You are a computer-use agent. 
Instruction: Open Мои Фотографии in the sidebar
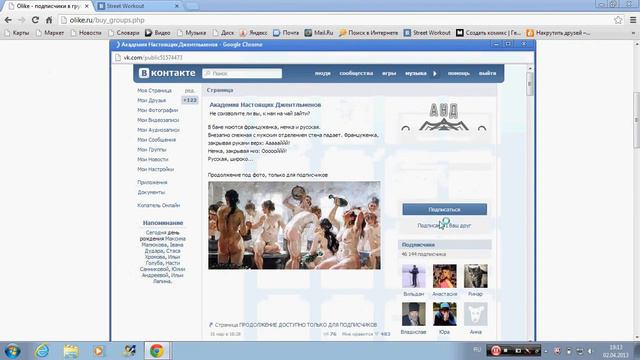[158, 110]
